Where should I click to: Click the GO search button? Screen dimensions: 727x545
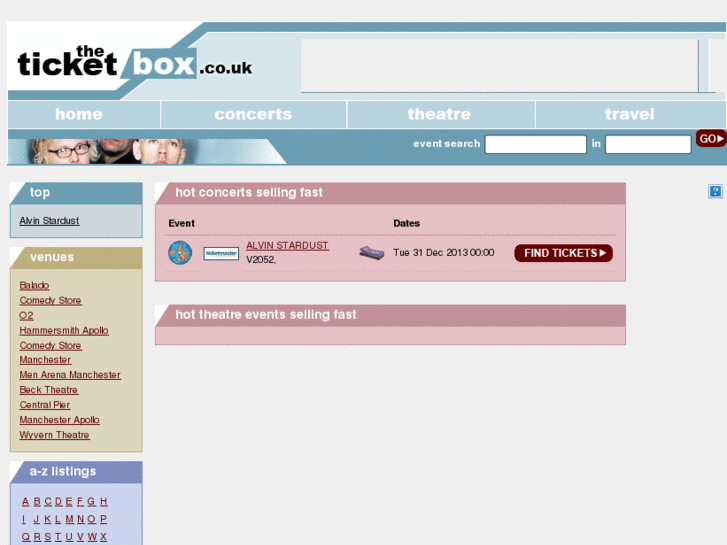click(x=711, y=139)
